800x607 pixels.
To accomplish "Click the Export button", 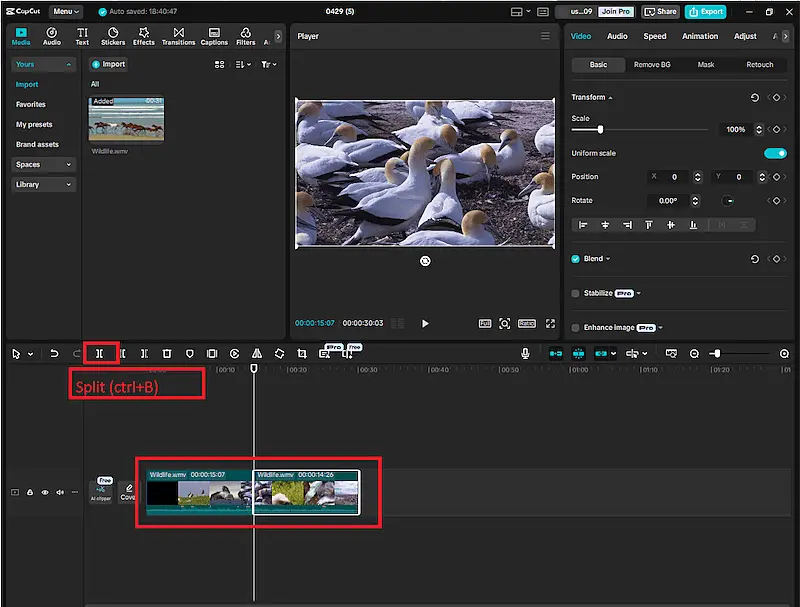I will tap(706, 11).
